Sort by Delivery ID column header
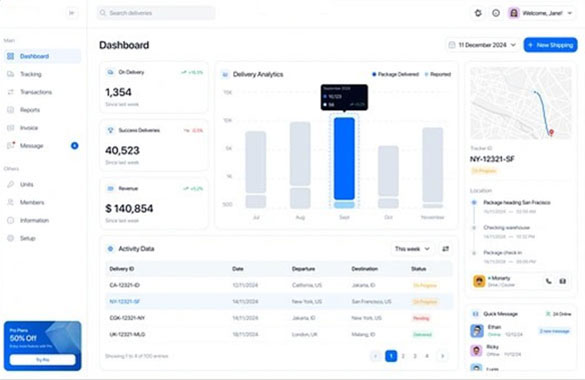 coord(122,269)
